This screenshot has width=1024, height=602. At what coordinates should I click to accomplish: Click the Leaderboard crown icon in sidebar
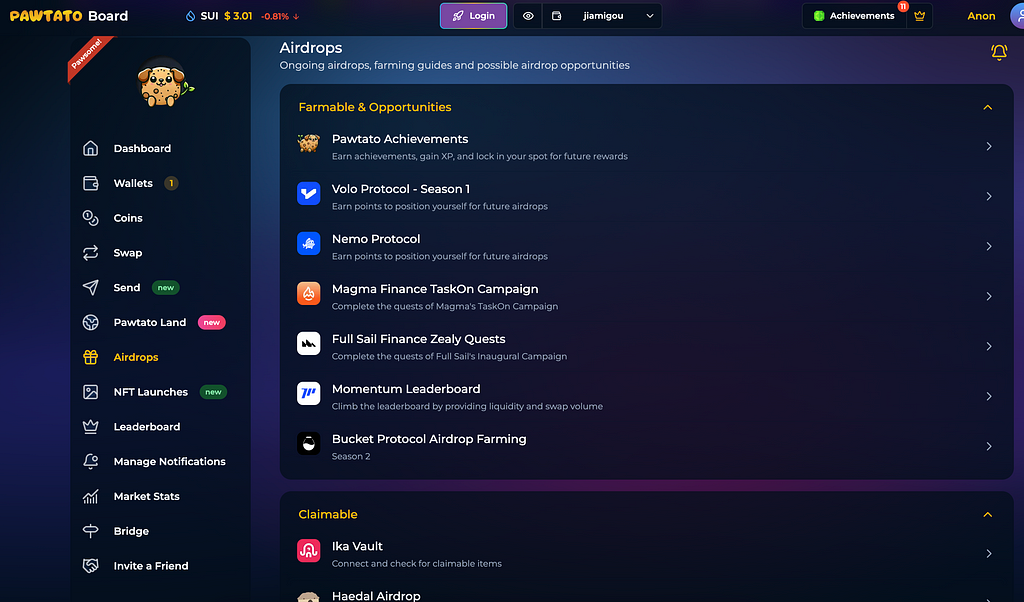click(x=91, y=426)
